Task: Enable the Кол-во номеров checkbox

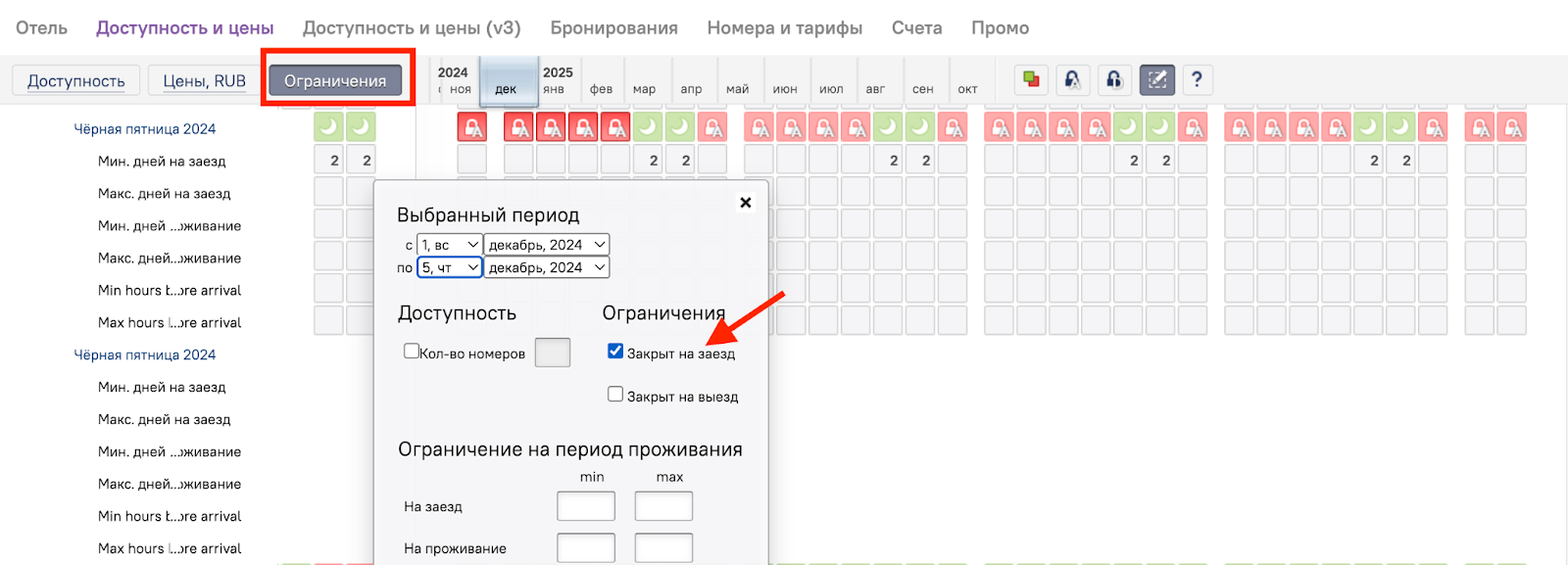Action: [412, 351]
